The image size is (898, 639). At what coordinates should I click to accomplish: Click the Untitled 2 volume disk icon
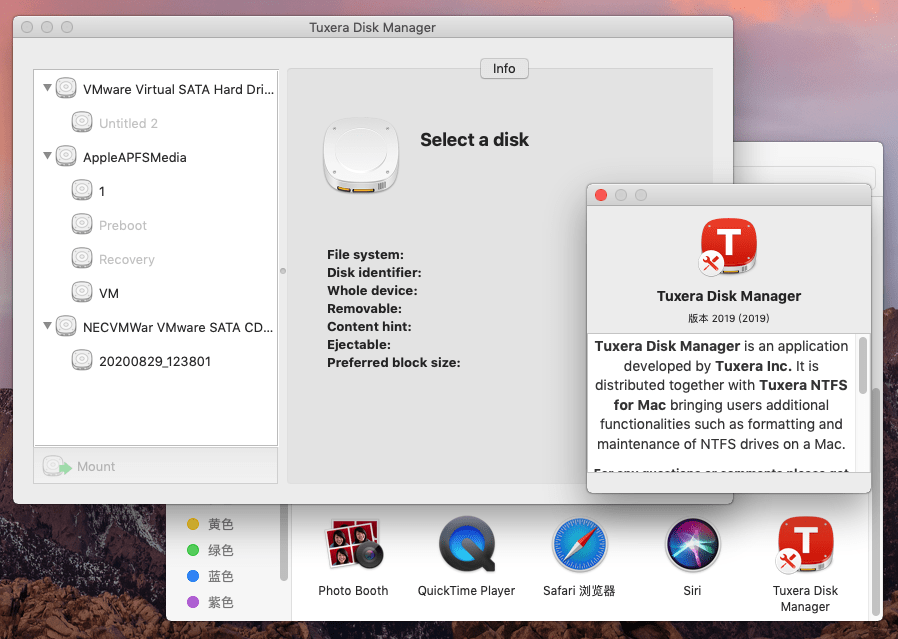pos(82,122)
